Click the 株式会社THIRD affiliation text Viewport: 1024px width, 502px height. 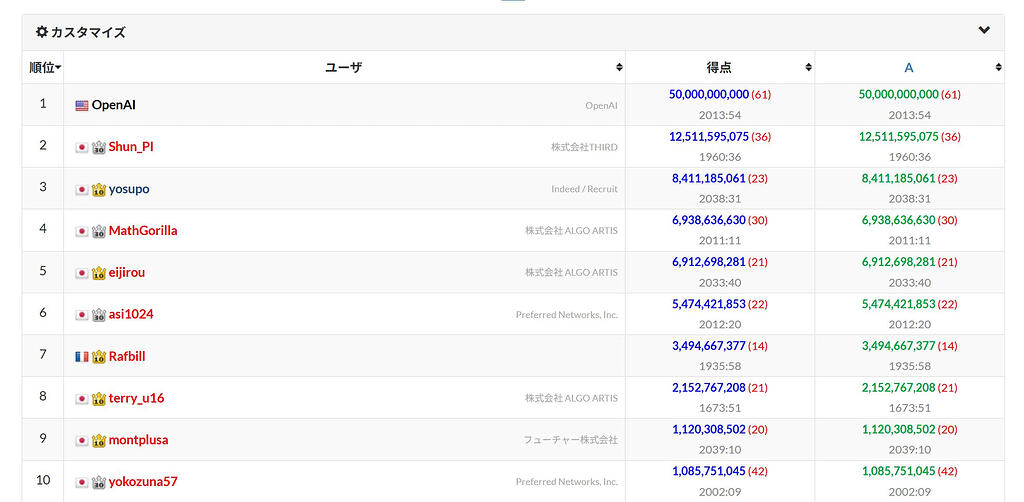[x=584, y=148]
